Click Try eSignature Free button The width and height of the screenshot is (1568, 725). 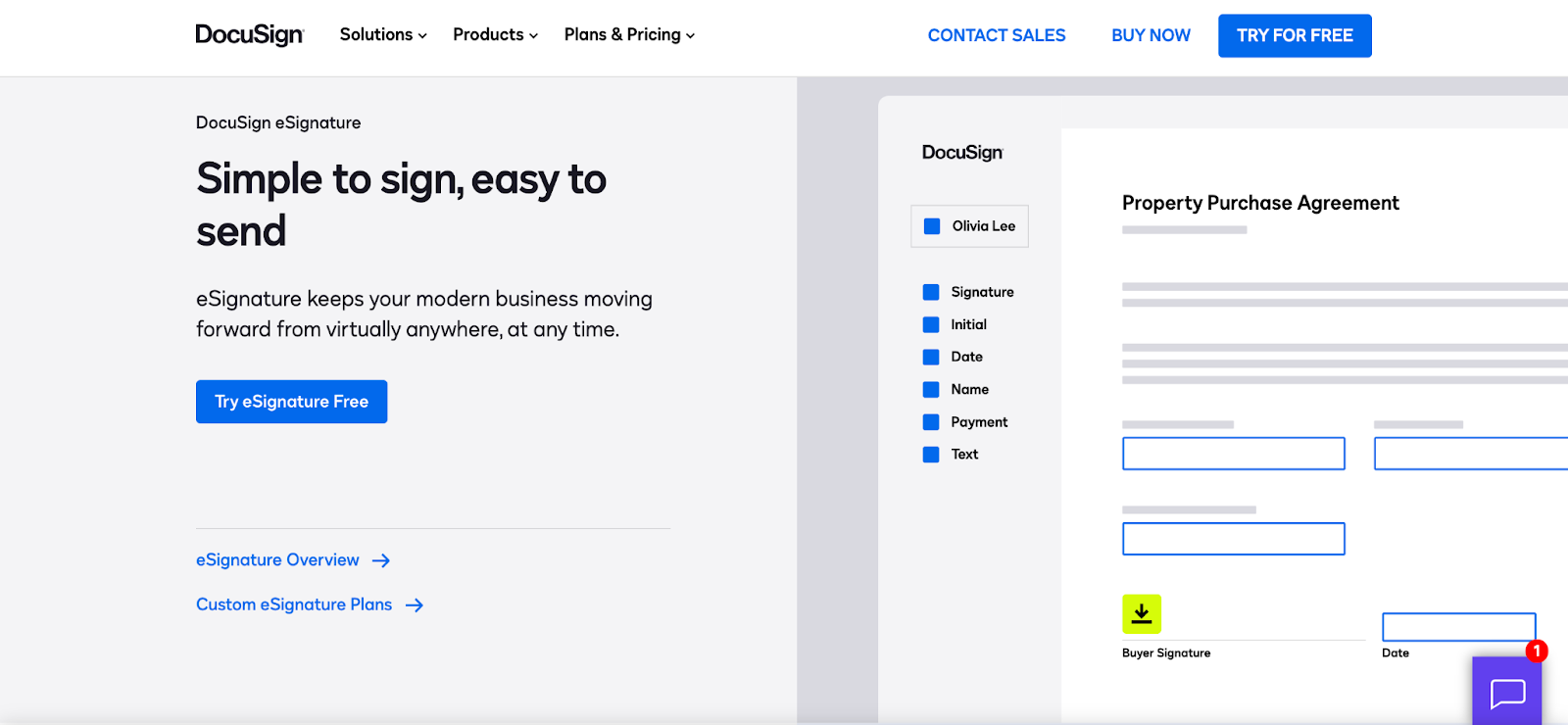291,402
